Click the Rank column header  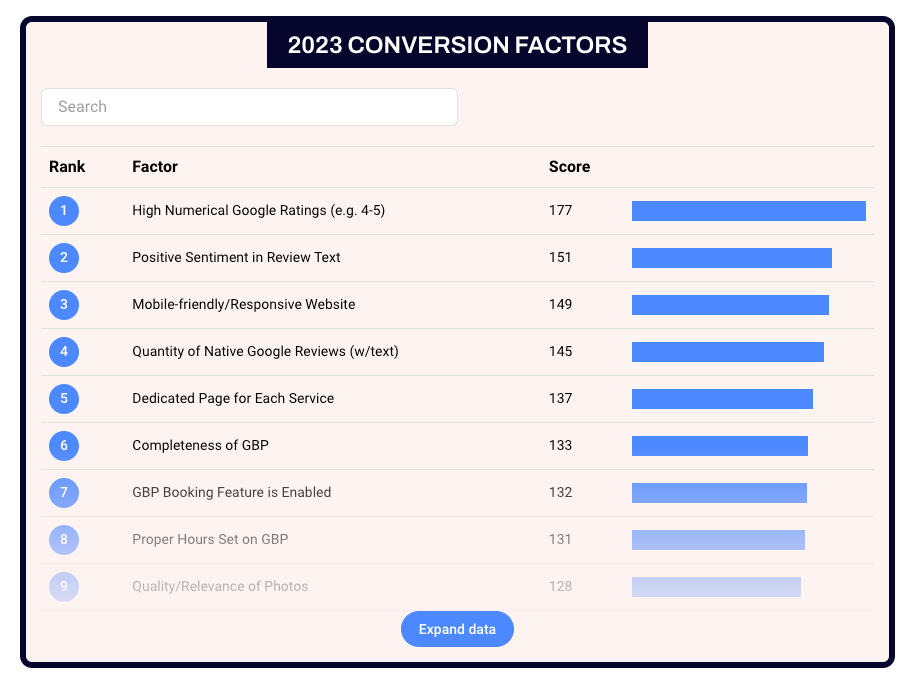point(67,167)
